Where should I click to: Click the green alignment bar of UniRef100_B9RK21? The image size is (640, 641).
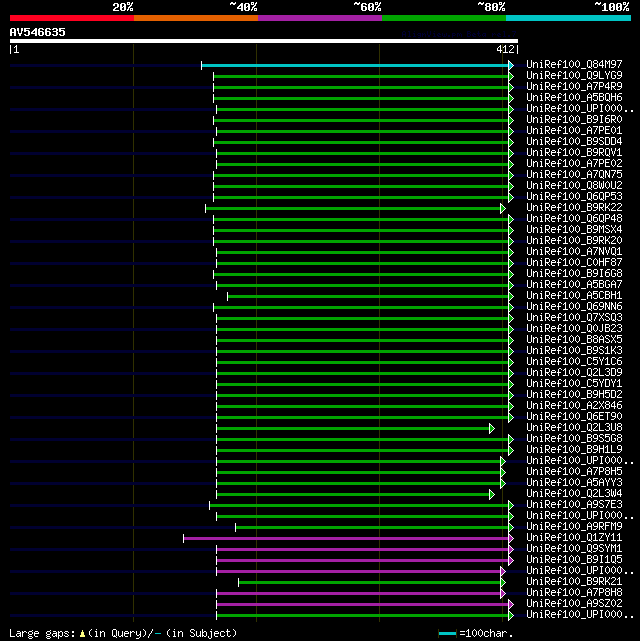pos(369,583)
